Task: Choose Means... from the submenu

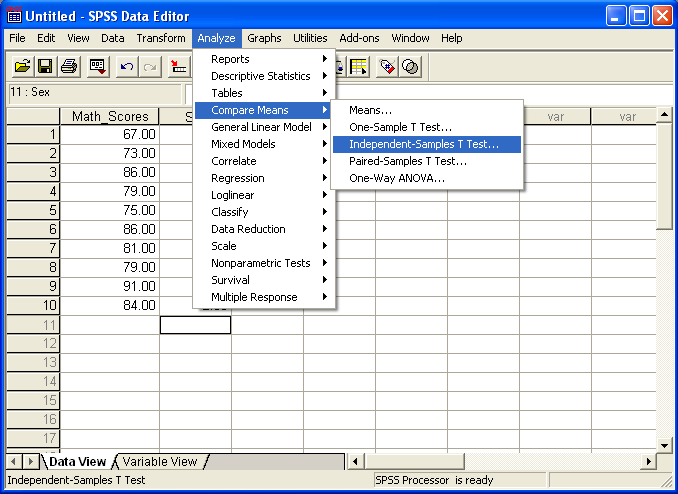Action: coord(427,110)
